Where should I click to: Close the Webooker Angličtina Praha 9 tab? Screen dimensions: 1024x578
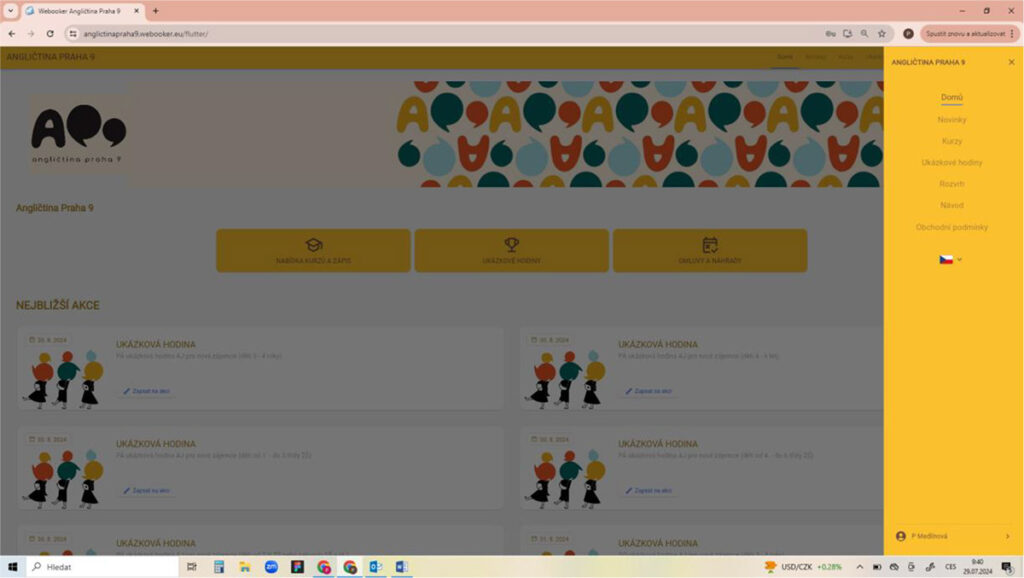click(x=136, y=11)
